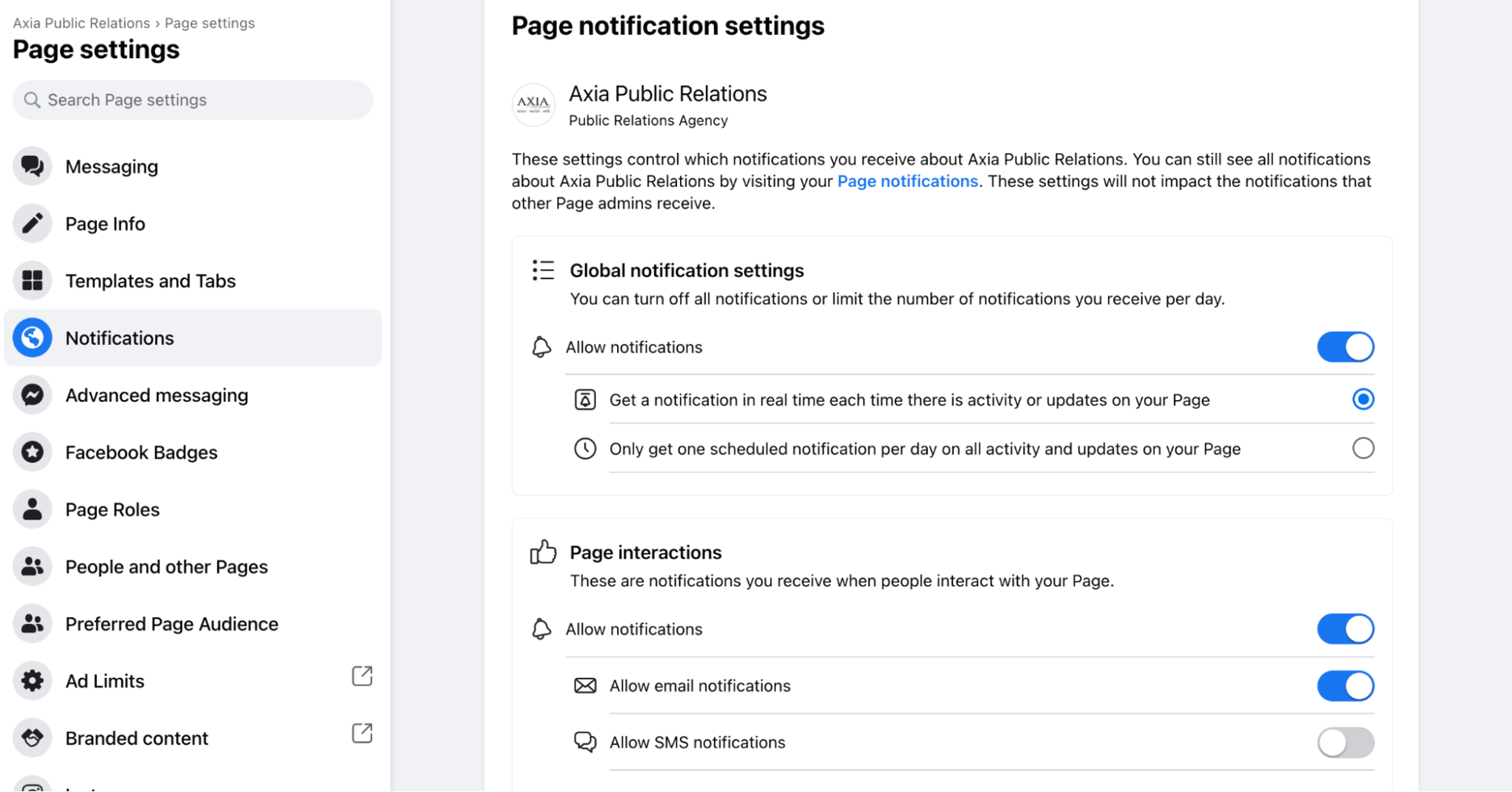This screenshot has height=792, width=1512.
Task: Turn off Allow email notifications
Action: point(1345,685)
